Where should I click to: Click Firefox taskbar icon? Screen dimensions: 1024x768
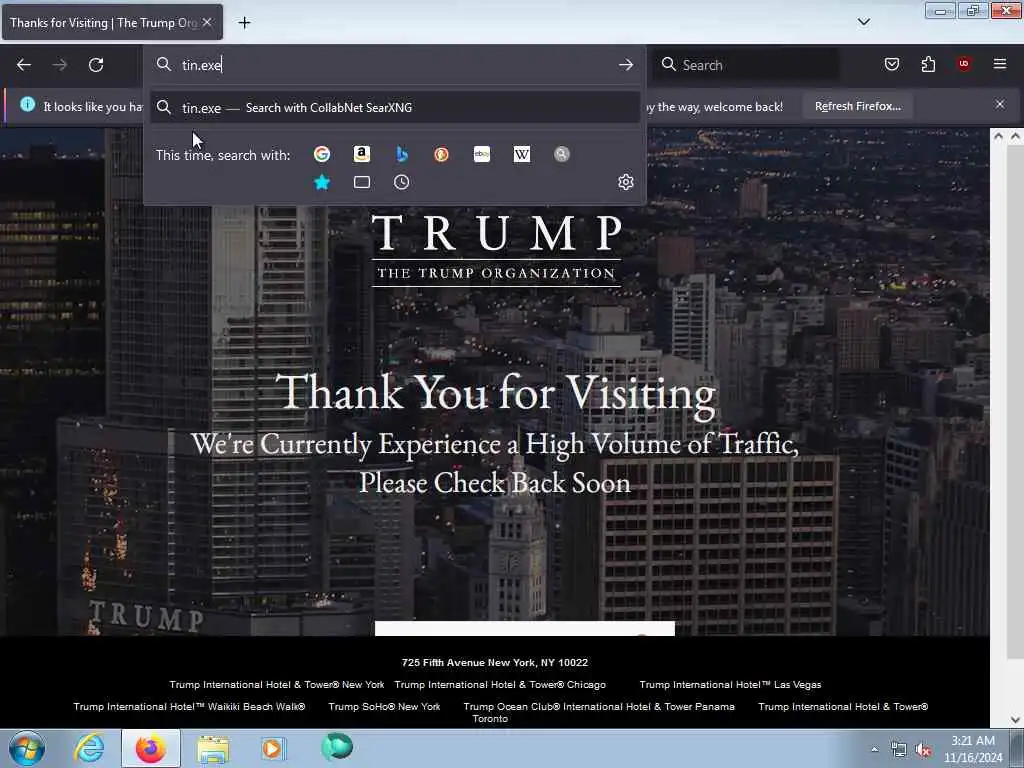tap(151, 748)
